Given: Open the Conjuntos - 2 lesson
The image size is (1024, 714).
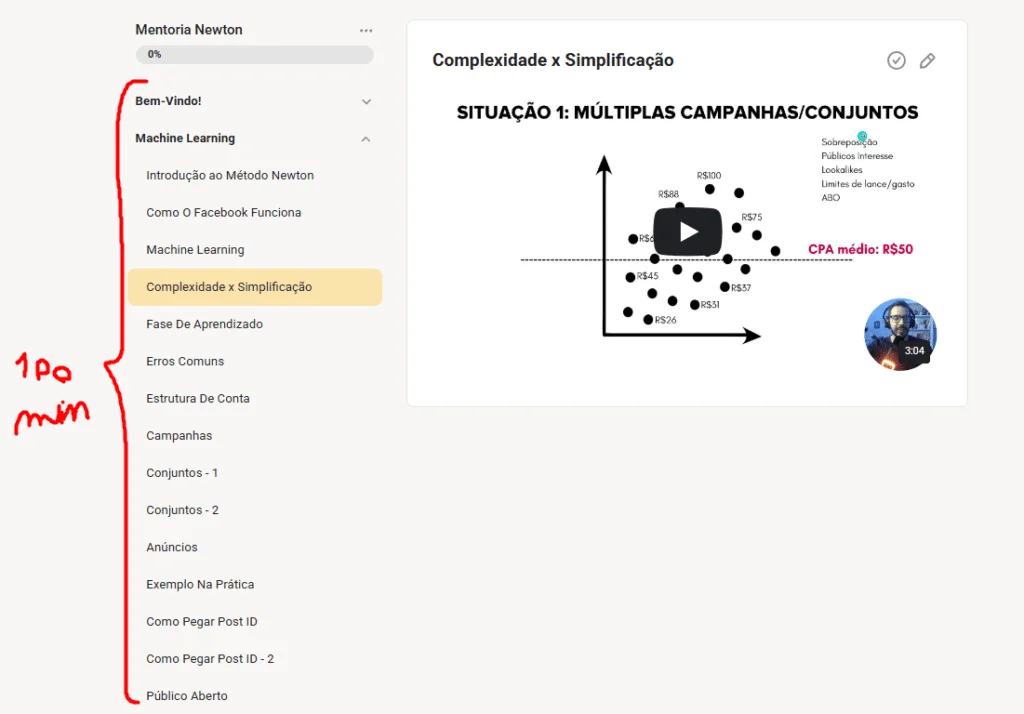Looking at the screenshot, I should (x=182, y=510).
